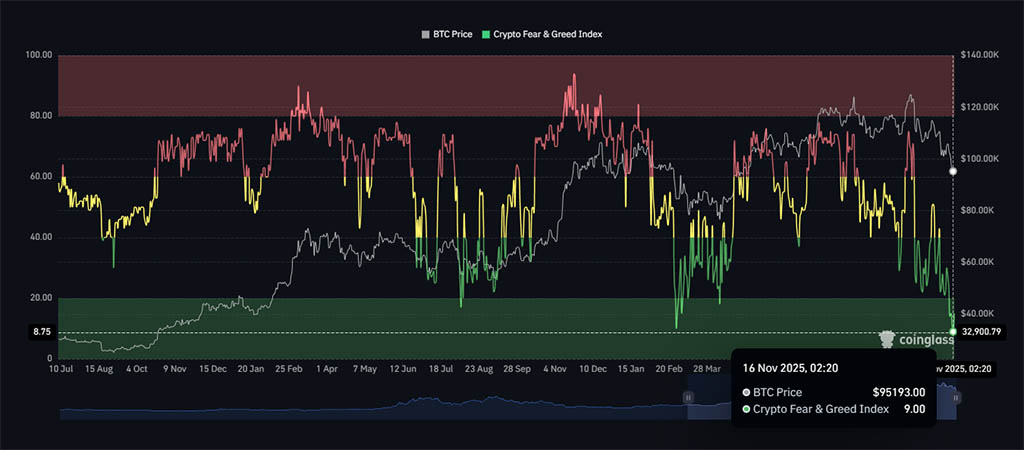1024x450 pixels.
Task: Click the green dot beside tooltip index row
Action: coord(748,409)
